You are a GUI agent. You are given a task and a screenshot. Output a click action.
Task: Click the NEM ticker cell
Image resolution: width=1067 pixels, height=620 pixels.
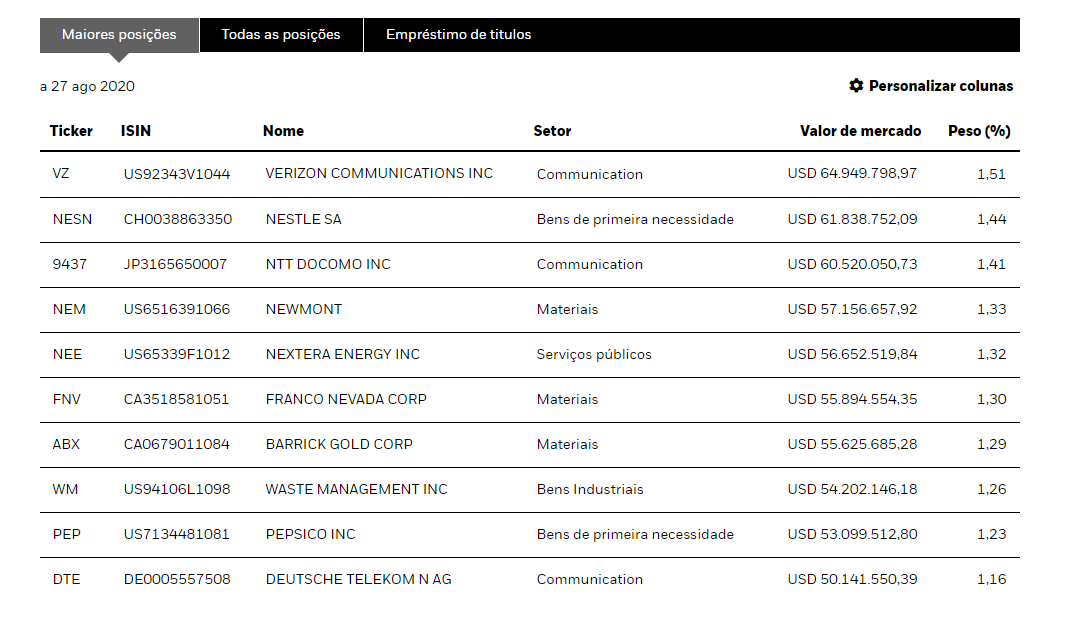[x=69, y=309]
